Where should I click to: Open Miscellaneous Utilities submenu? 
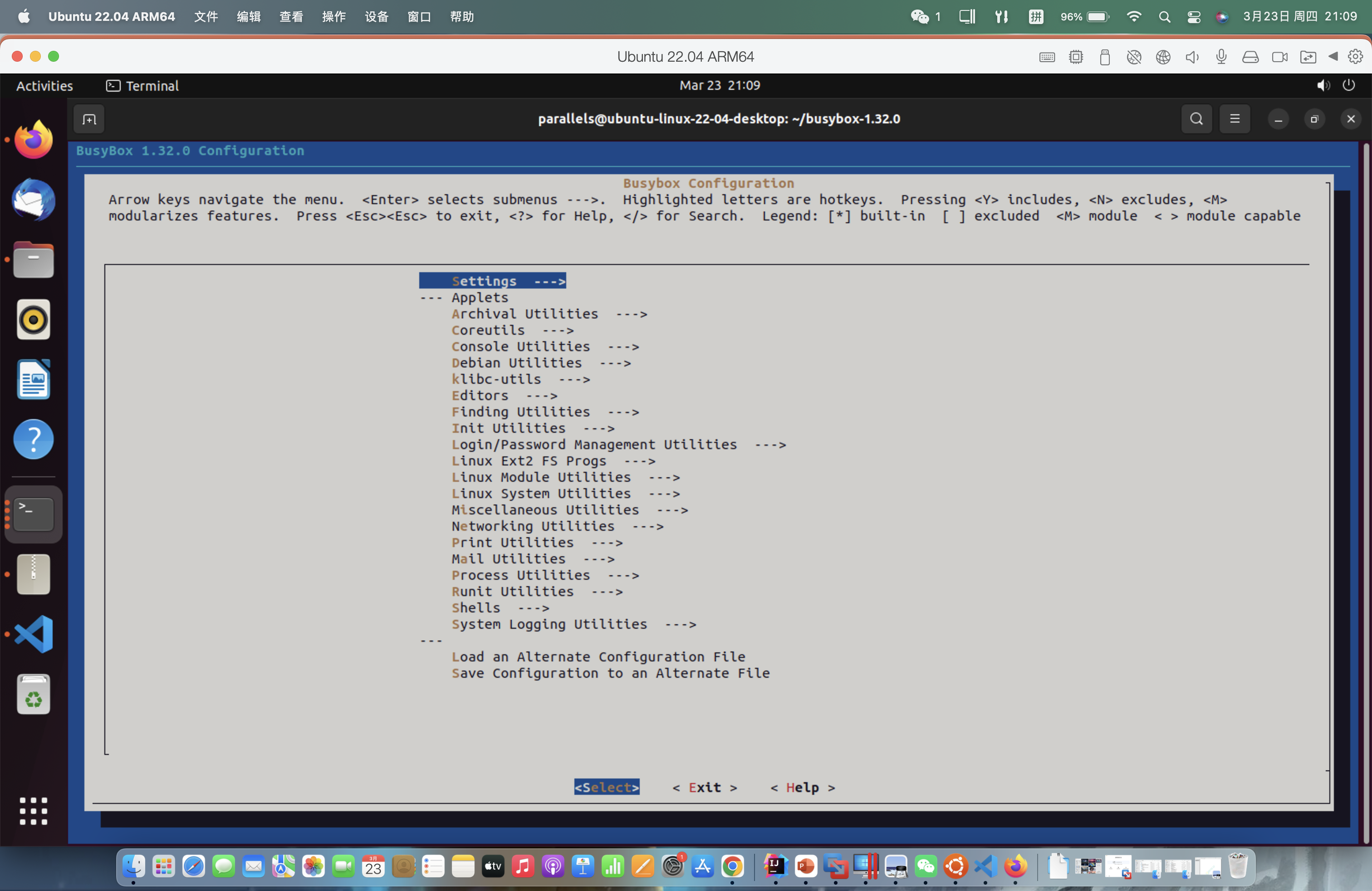point(569,509)
